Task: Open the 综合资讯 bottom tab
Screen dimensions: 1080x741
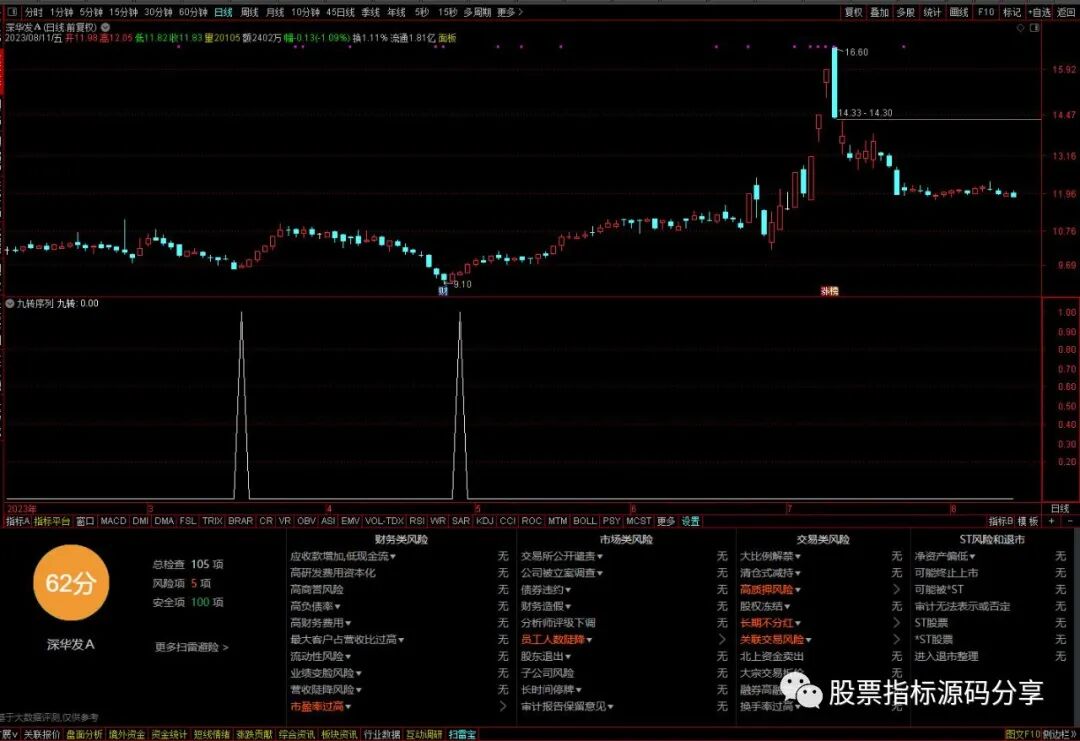Action: coord(296,735)
